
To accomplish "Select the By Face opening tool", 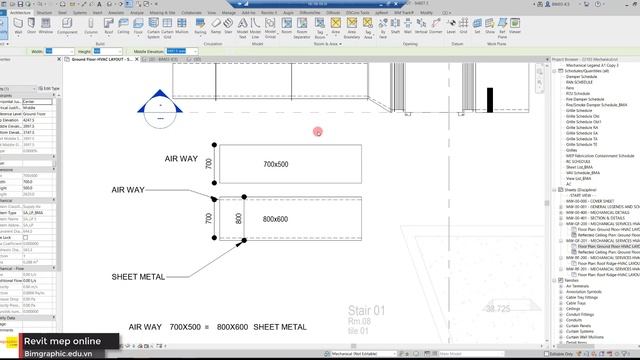I will (x=383, y=28).
